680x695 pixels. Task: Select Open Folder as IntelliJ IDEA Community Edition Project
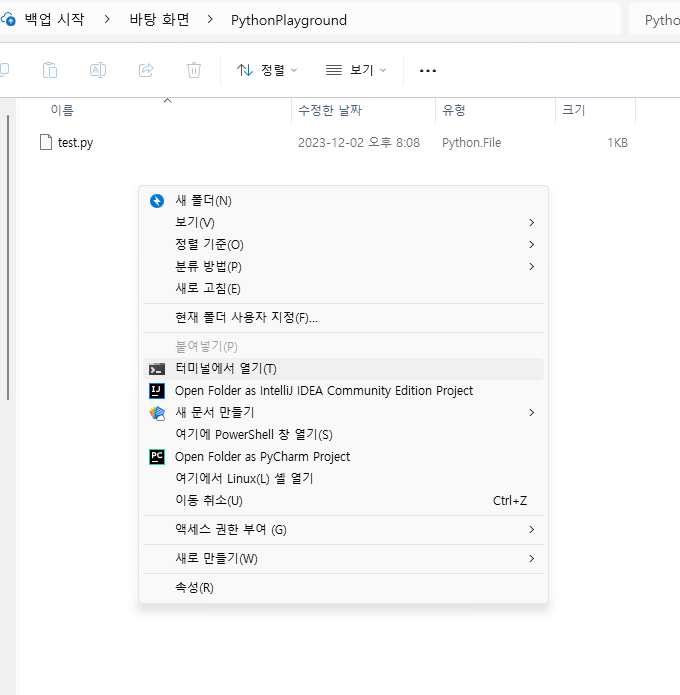coord(344,391)
